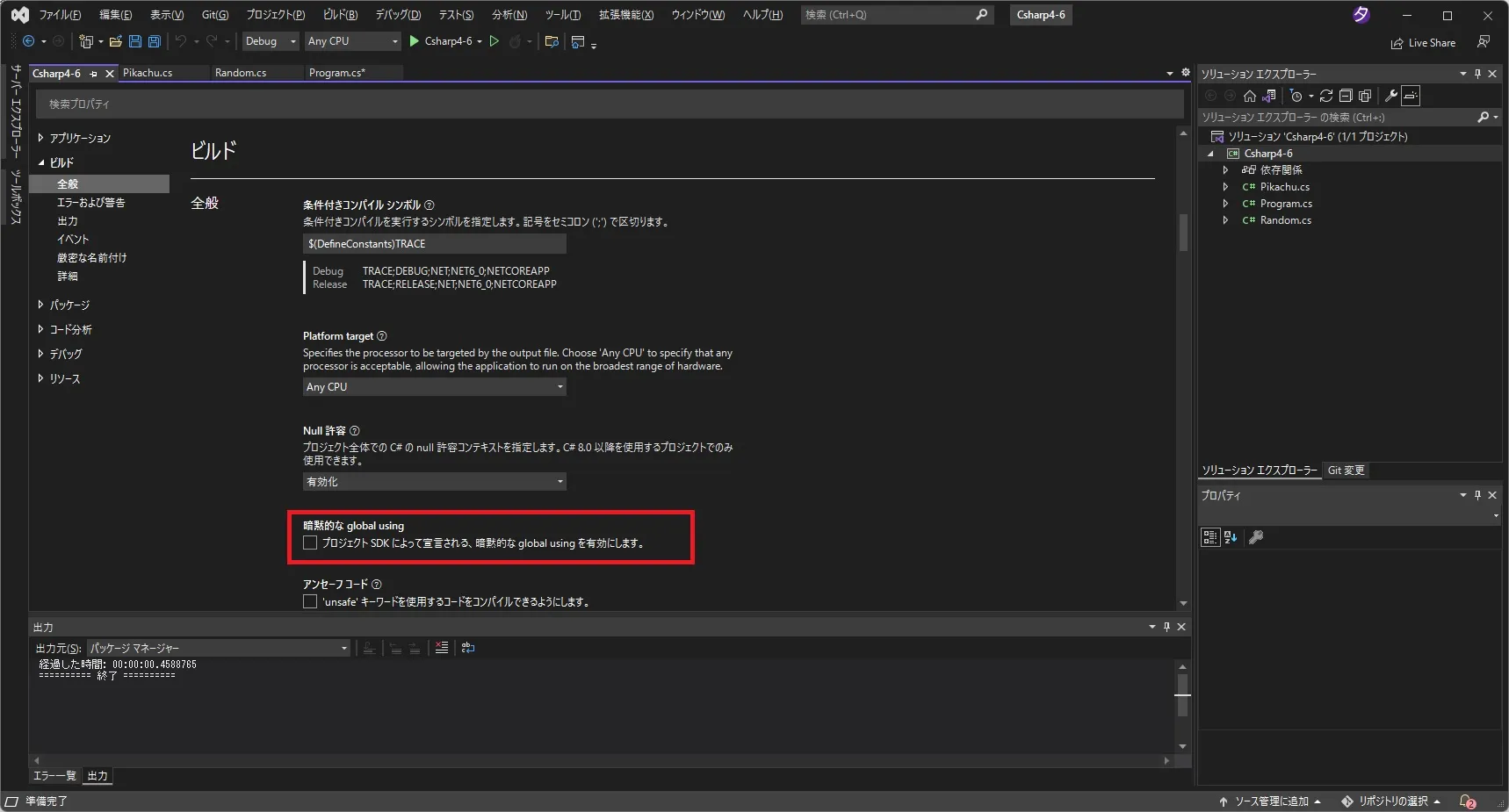Expand the Pikachu.cs tree node

[1226, 186]
